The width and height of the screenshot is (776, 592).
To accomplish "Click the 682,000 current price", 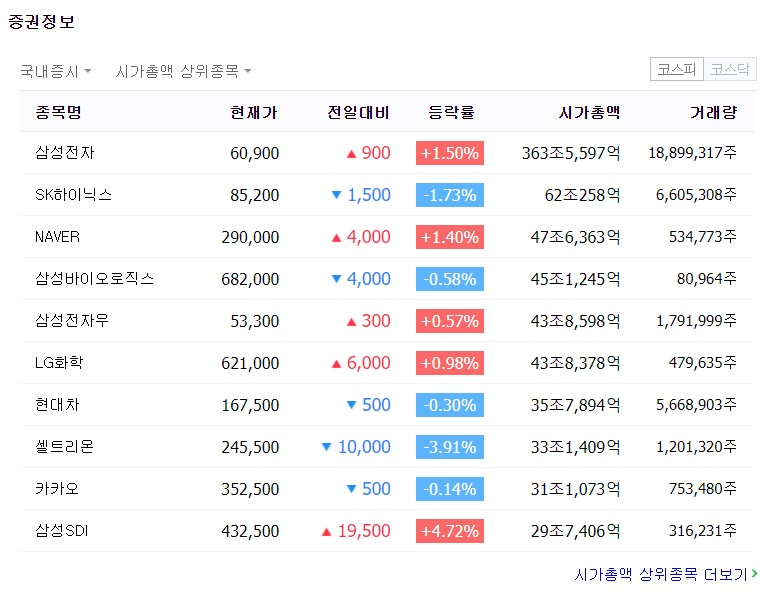I will 250,279.
